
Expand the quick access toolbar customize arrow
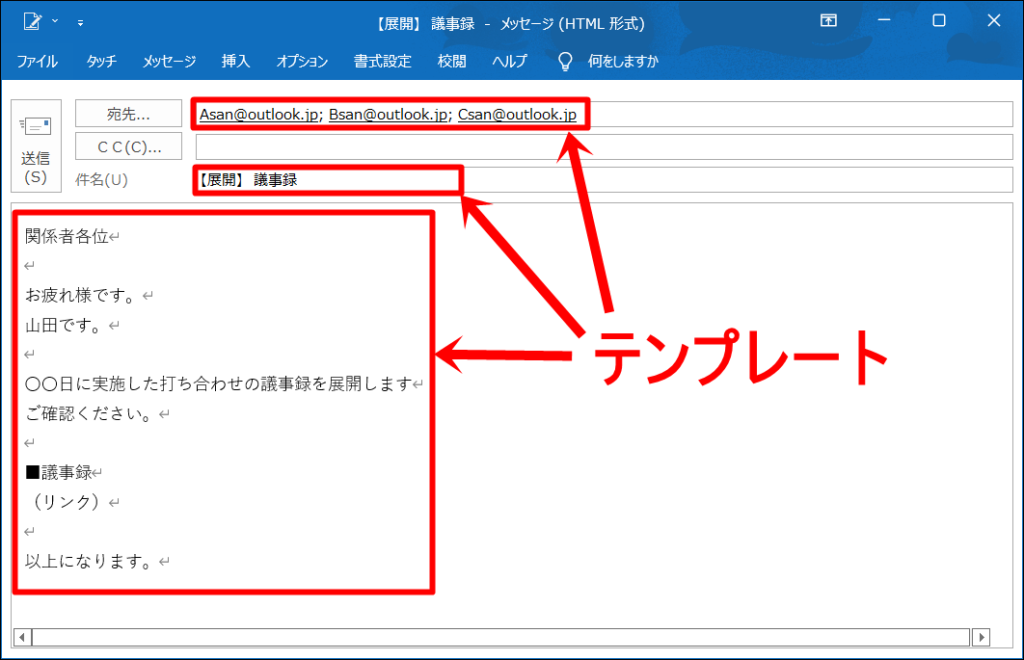click(x=80, y=22)
